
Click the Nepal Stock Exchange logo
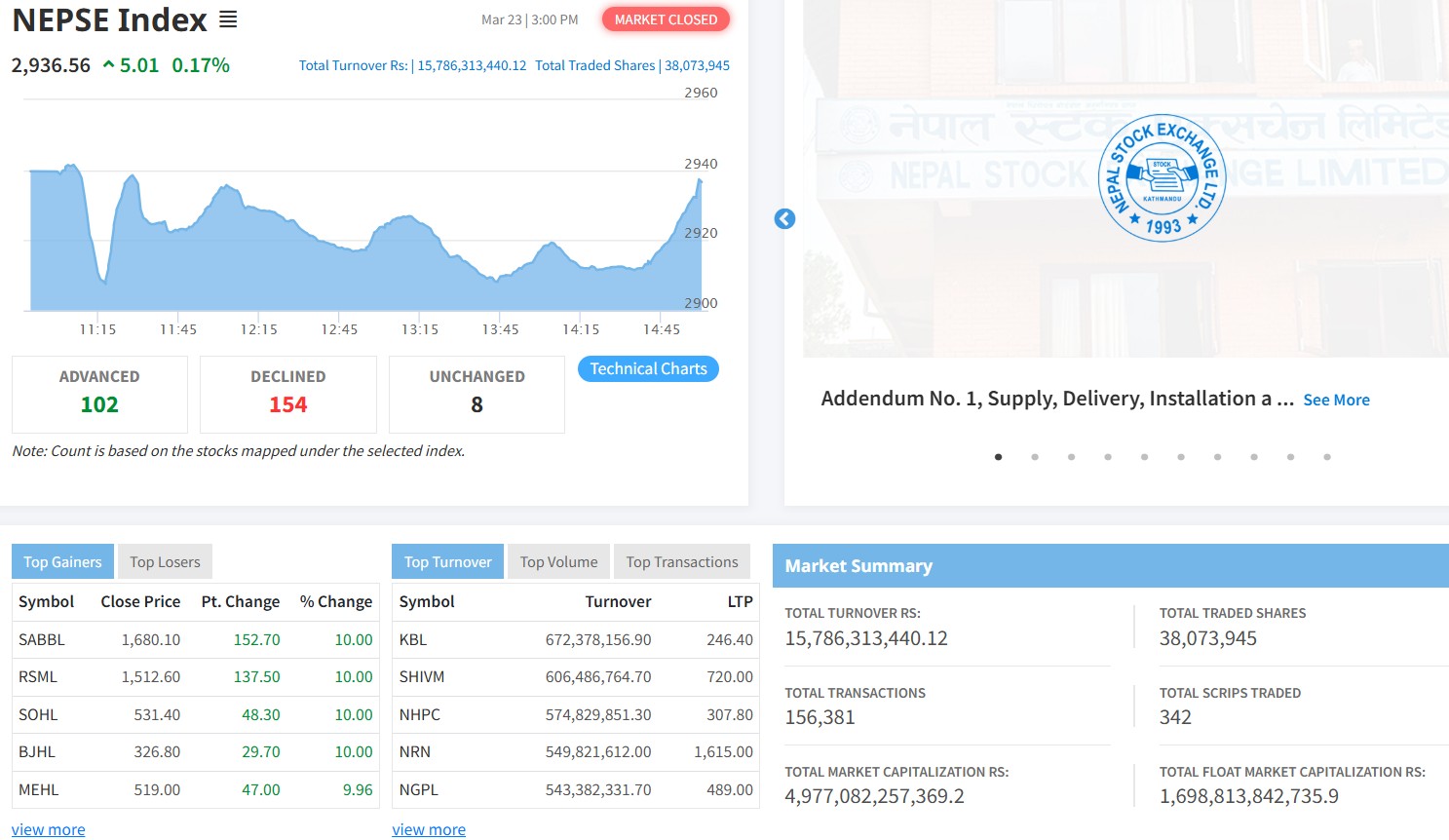click(1161, 177)
